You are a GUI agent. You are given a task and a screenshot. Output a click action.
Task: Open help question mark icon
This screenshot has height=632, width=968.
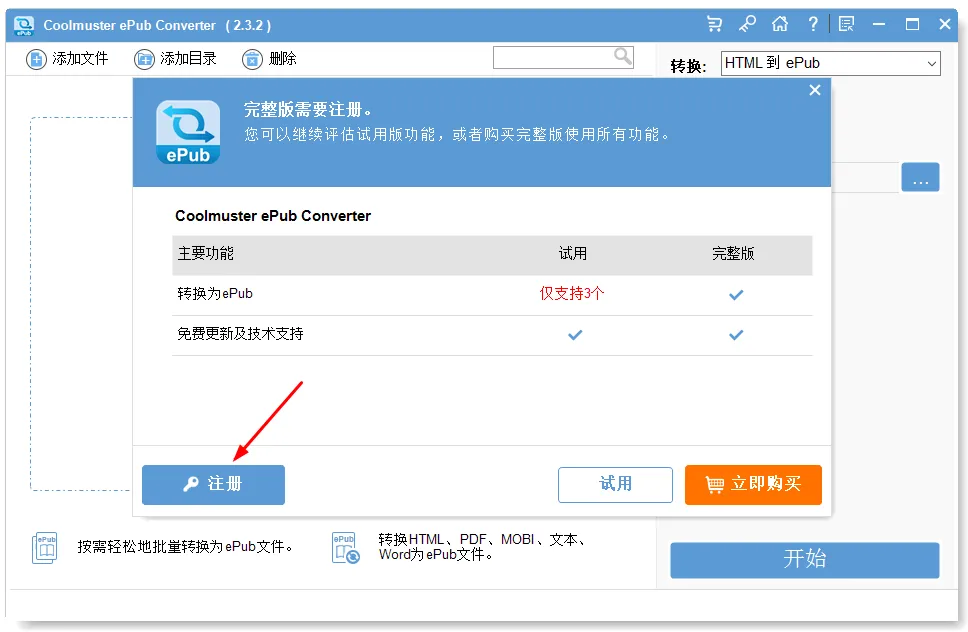click(813, 24)
